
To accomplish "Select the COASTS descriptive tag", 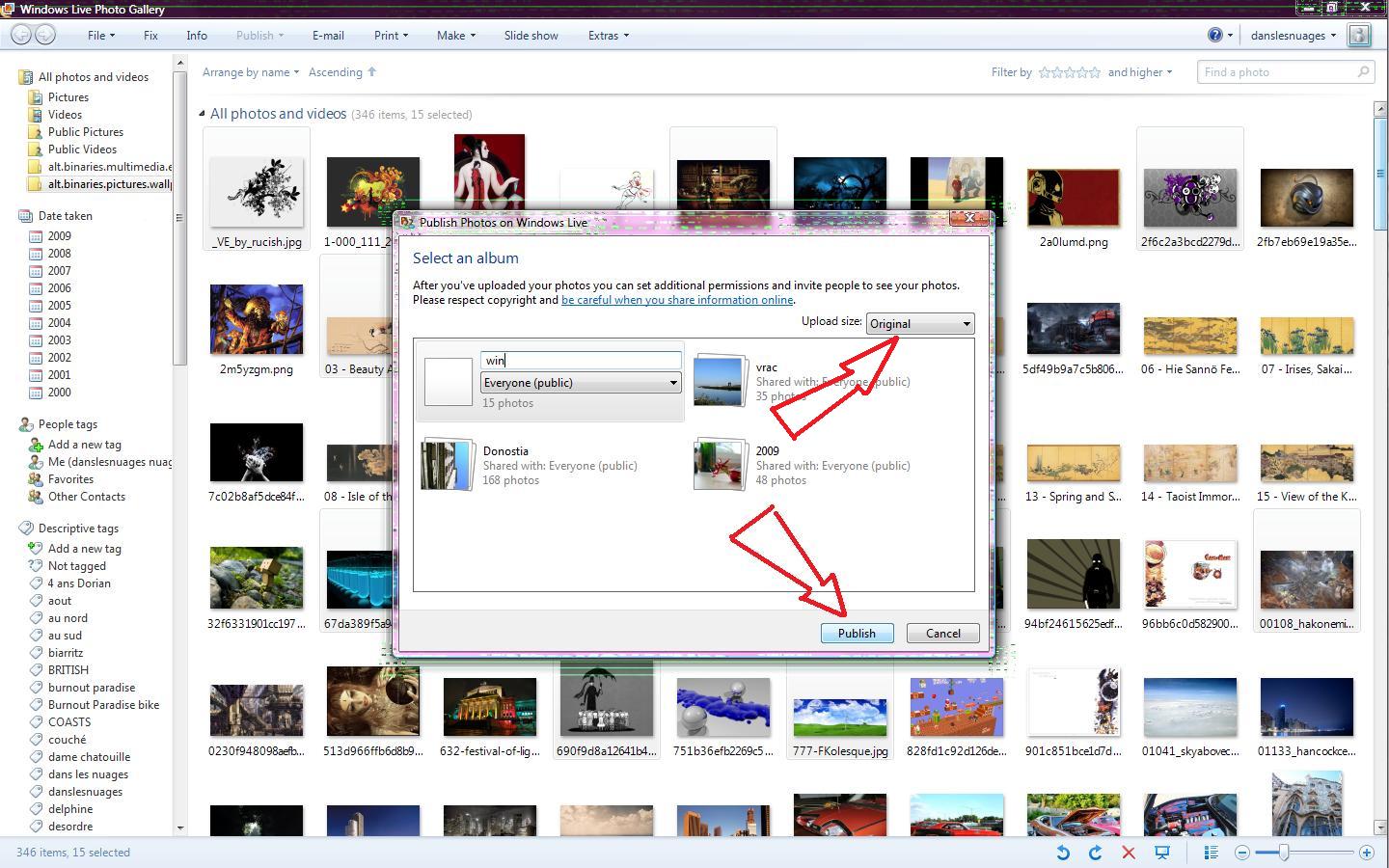I will click(69, 722).
